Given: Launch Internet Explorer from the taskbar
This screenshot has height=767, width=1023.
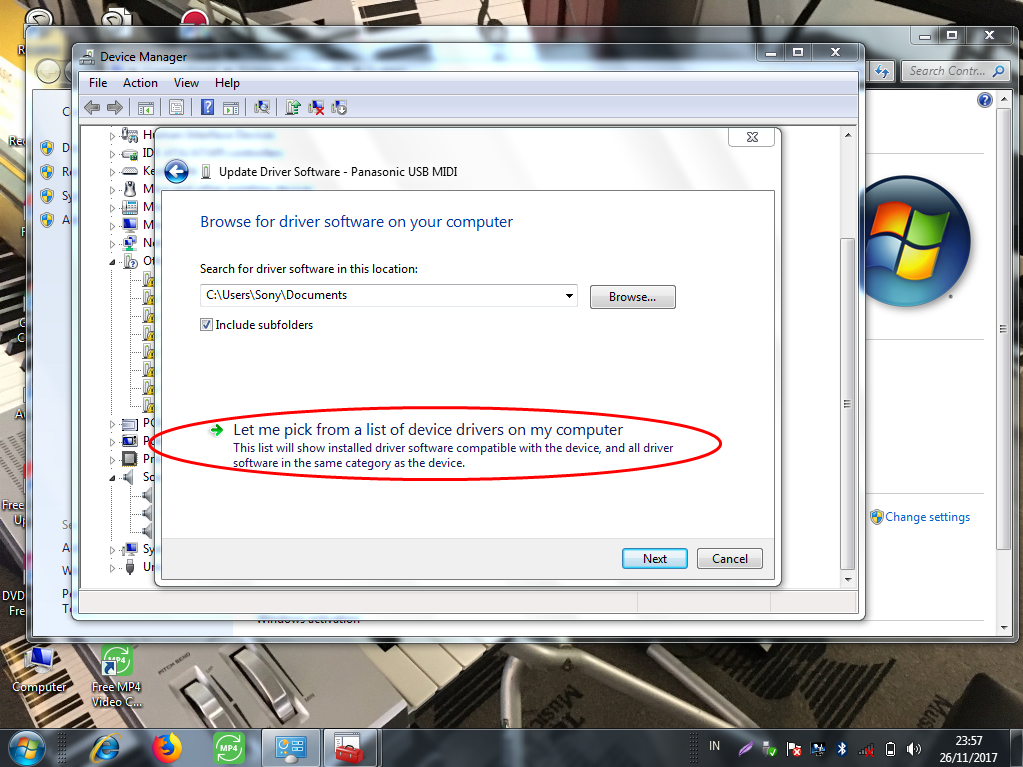Looking at the screenshot, I should (104, 748).
